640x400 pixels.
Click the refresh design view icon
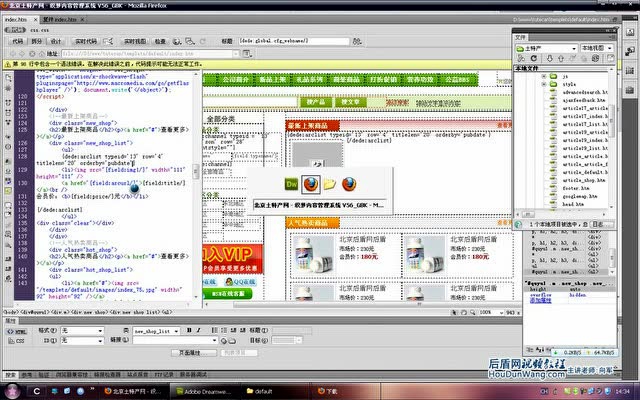click(x=202, y=41)
